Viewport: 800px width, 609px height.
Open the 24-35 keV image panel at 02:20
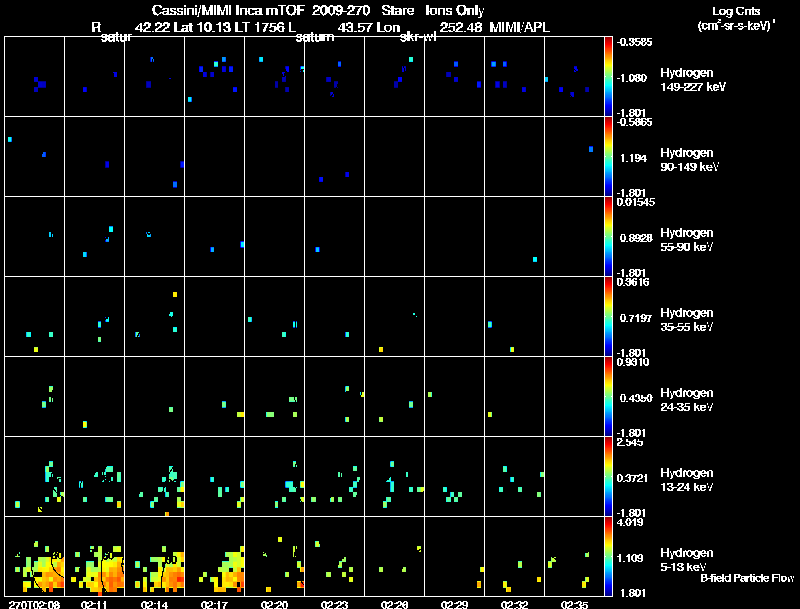274,396
